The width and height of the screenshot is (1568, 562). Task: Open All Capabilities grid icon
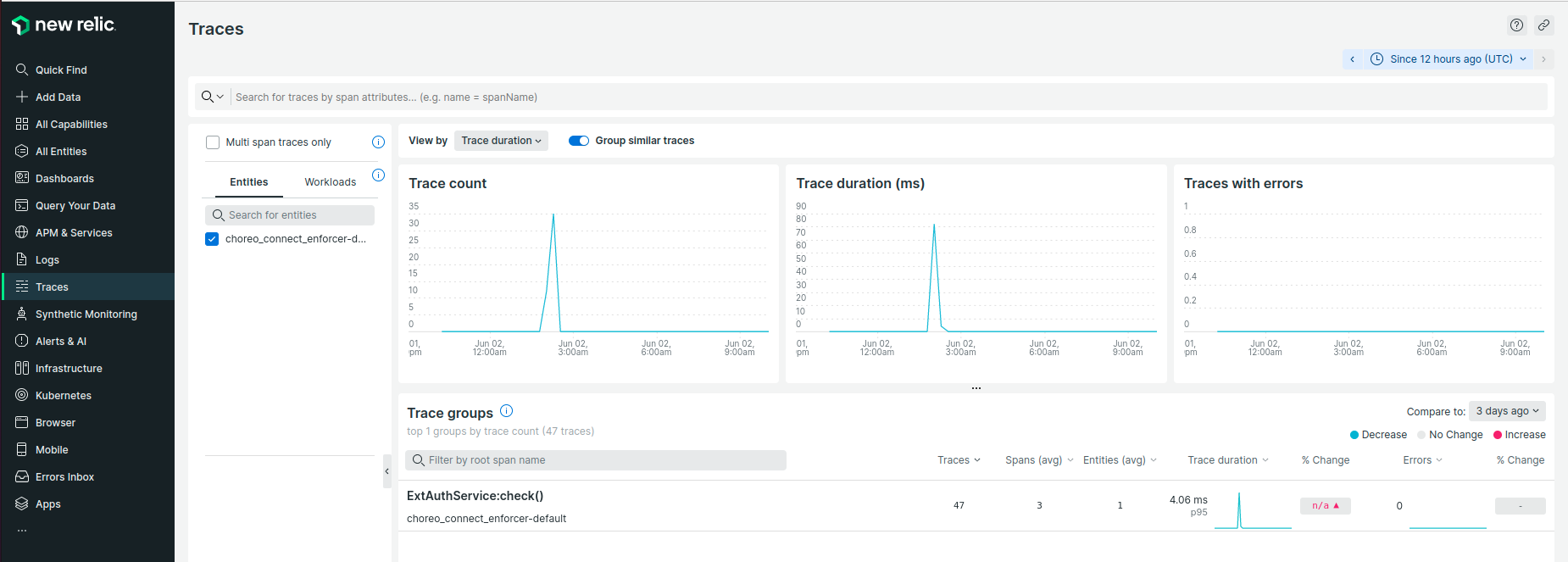pos(22,124)
